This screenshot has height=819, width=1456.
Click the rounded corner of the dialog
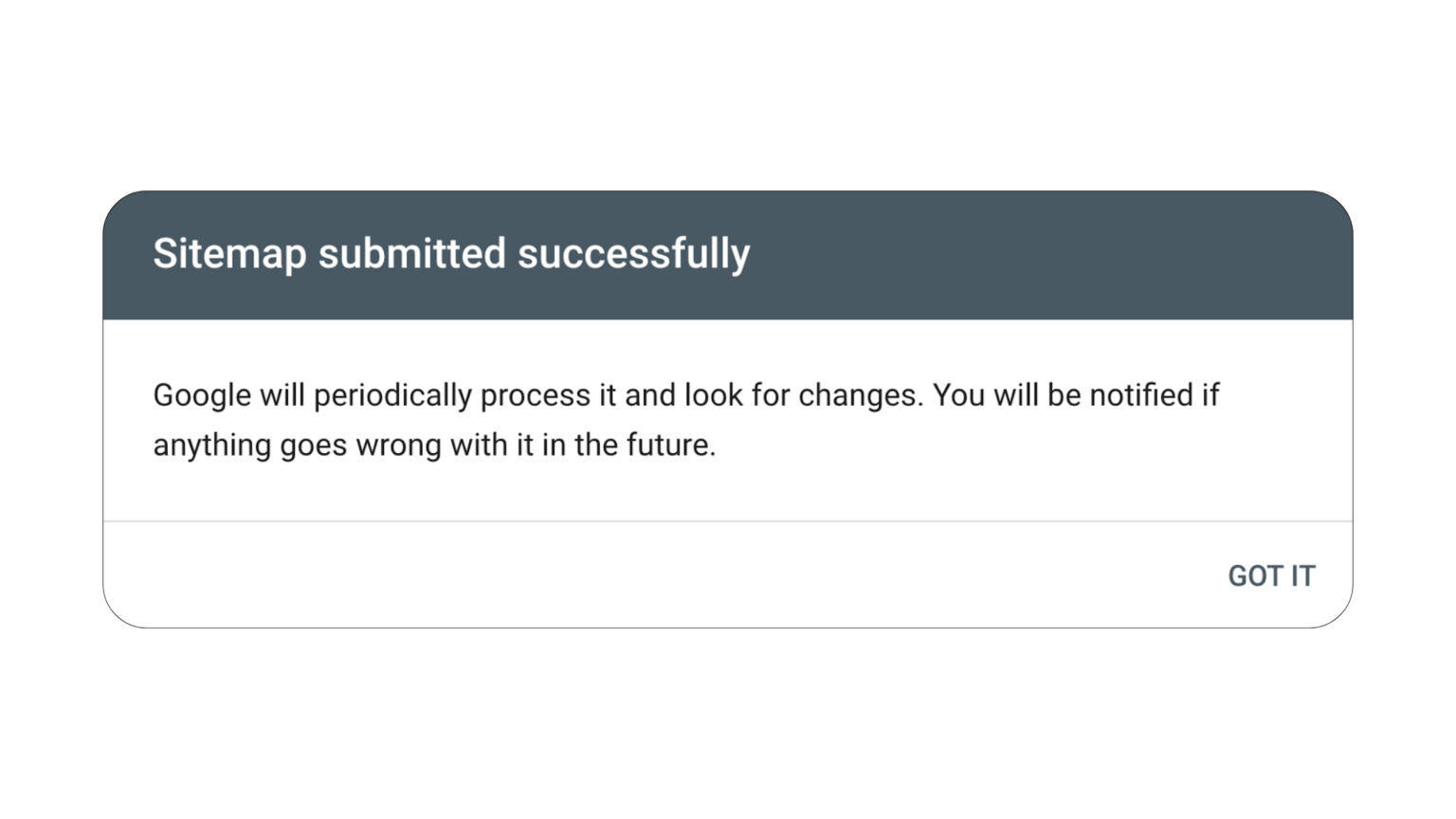(118, 204)
